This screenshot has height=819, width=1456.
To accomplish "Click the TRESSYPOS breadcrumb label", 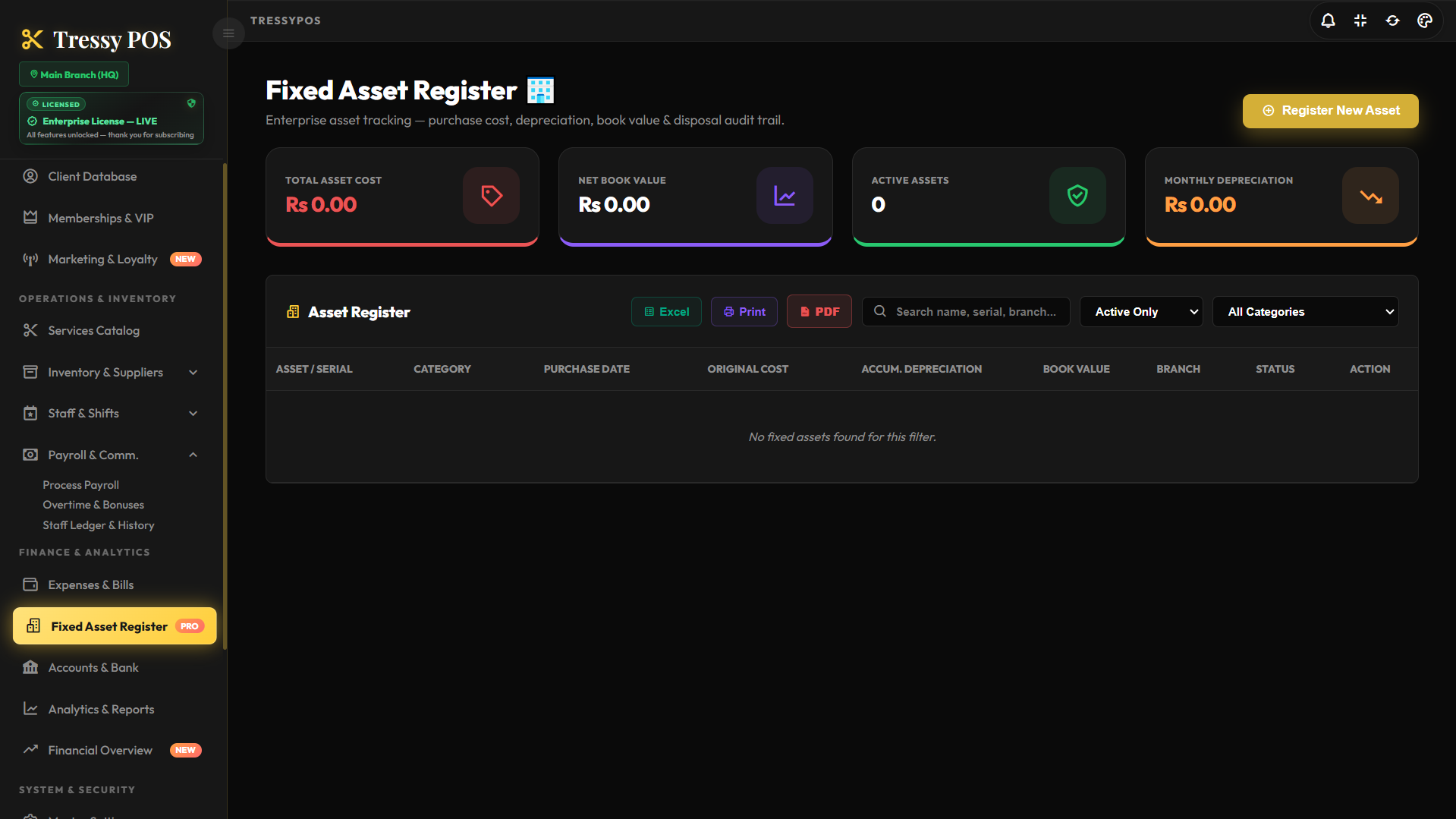I will [x=285, y=20].
